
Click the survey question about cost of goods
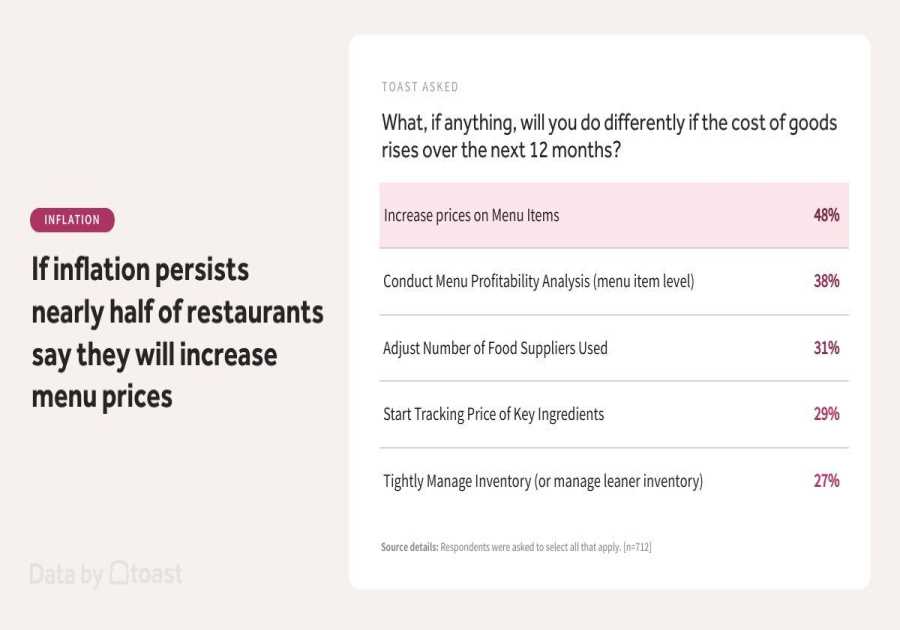point(609,136)
